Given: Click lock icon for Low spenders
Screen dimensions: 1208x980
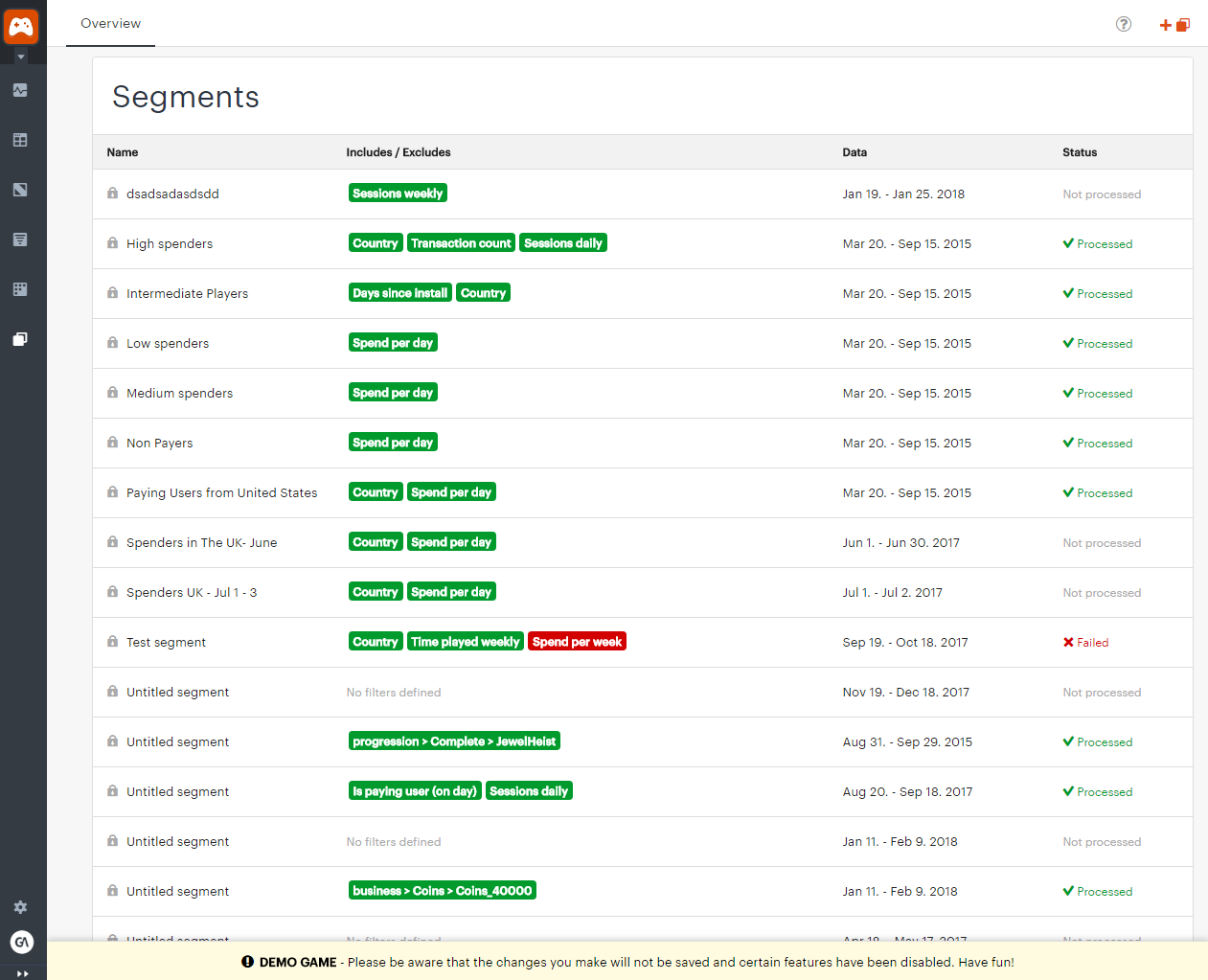Looking at the screenshot, I should click(x=112, y=343).
